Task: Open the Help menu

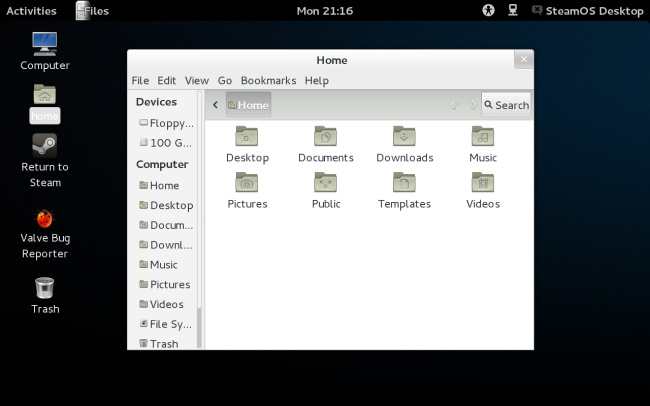Action: tap(317, 80)
